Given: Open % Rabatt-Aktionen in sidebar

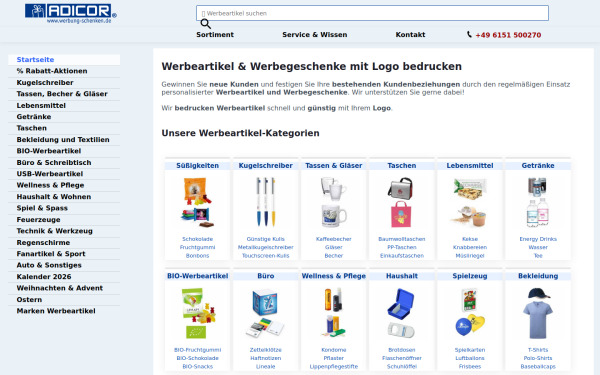Looking at the screenshot, I should point(64,71).
